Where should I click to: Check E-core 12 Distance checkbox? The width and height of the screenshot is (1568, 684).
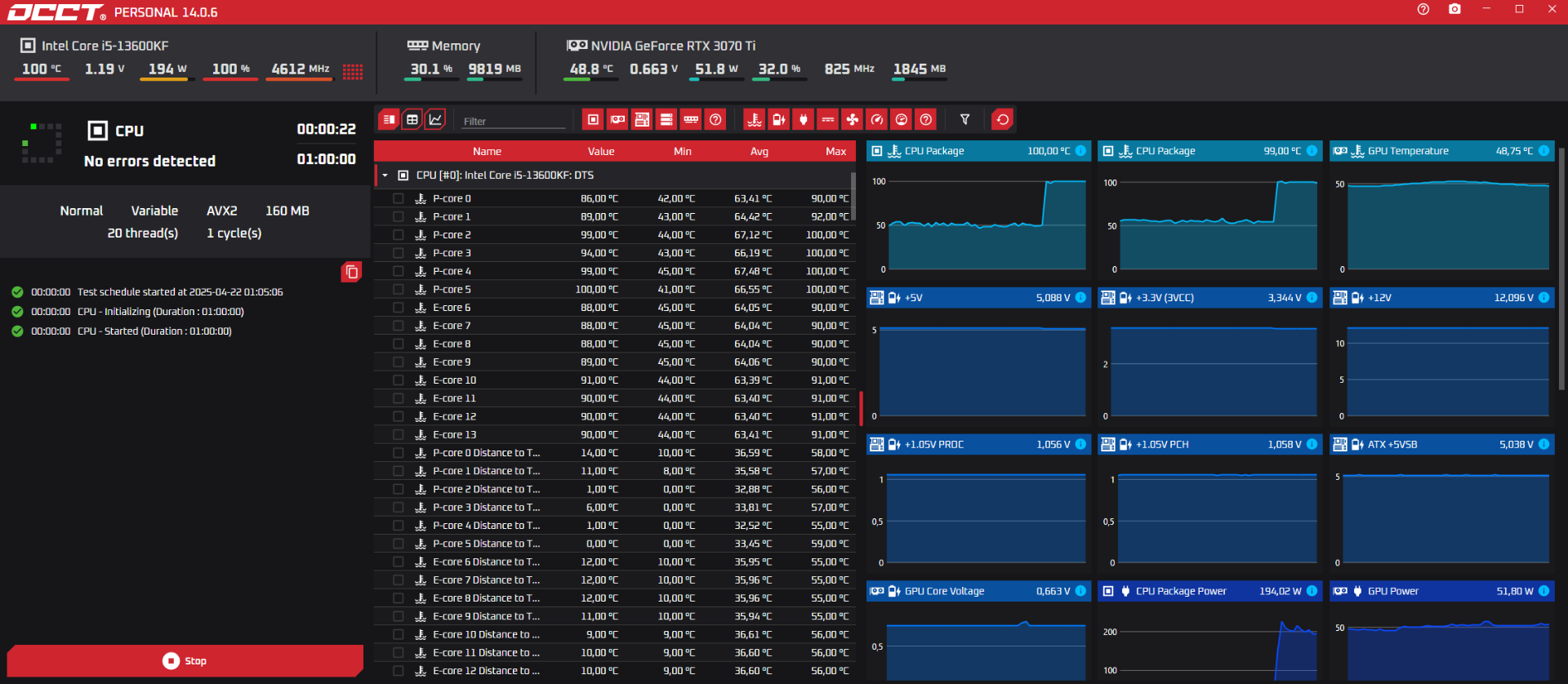pyautogui.click(x=399, y=671)
